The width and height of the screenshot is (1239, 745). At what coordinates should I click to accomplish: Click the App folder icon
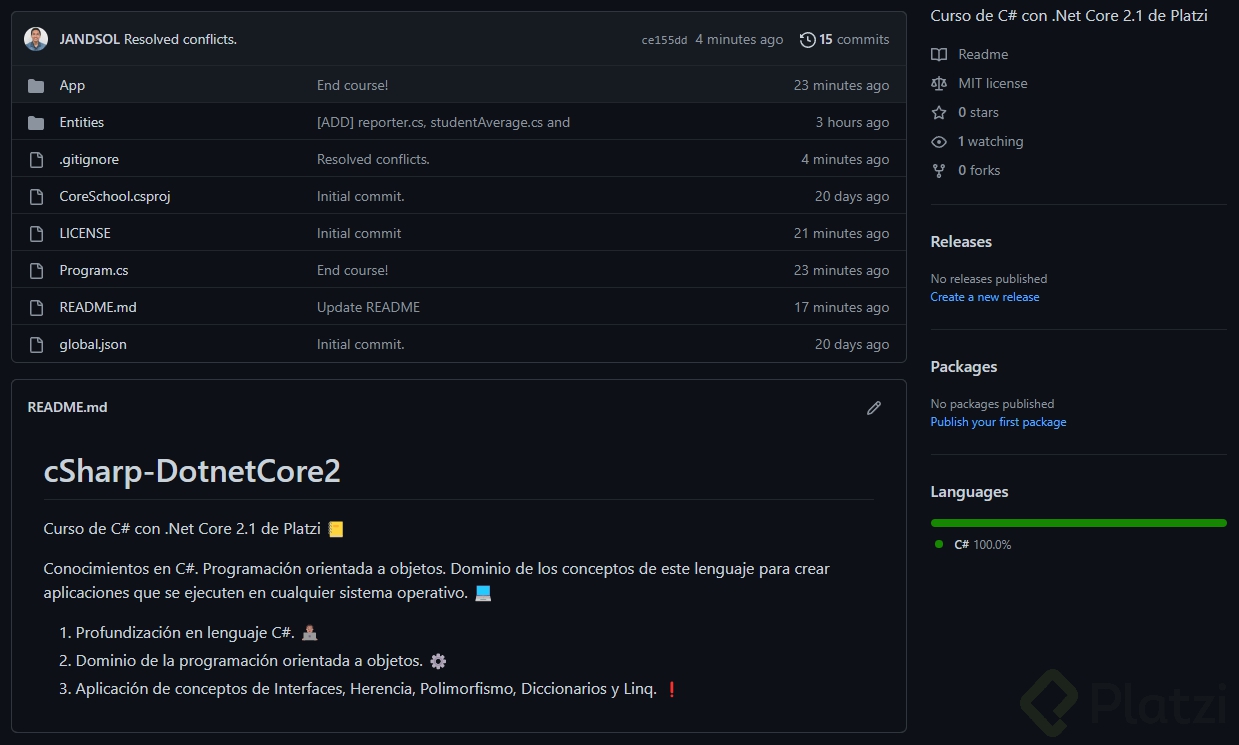point(36,86)
